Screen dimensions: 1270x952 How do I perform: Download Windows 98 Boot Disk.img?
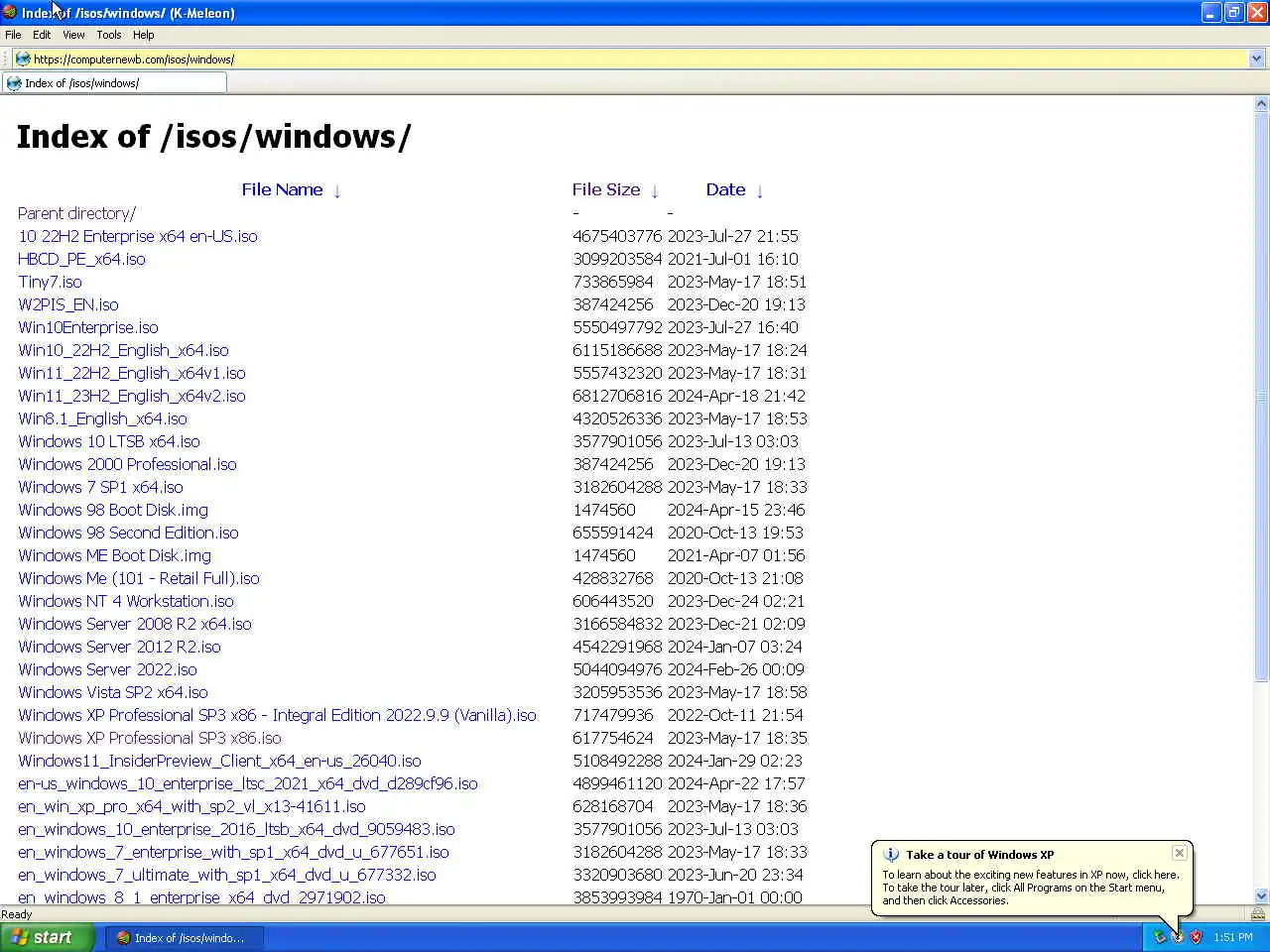113,510
